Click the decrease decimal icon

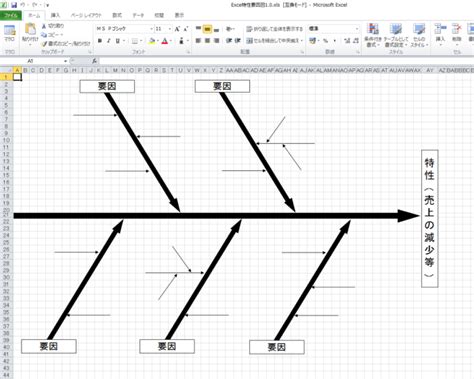(x=356, y=41)
